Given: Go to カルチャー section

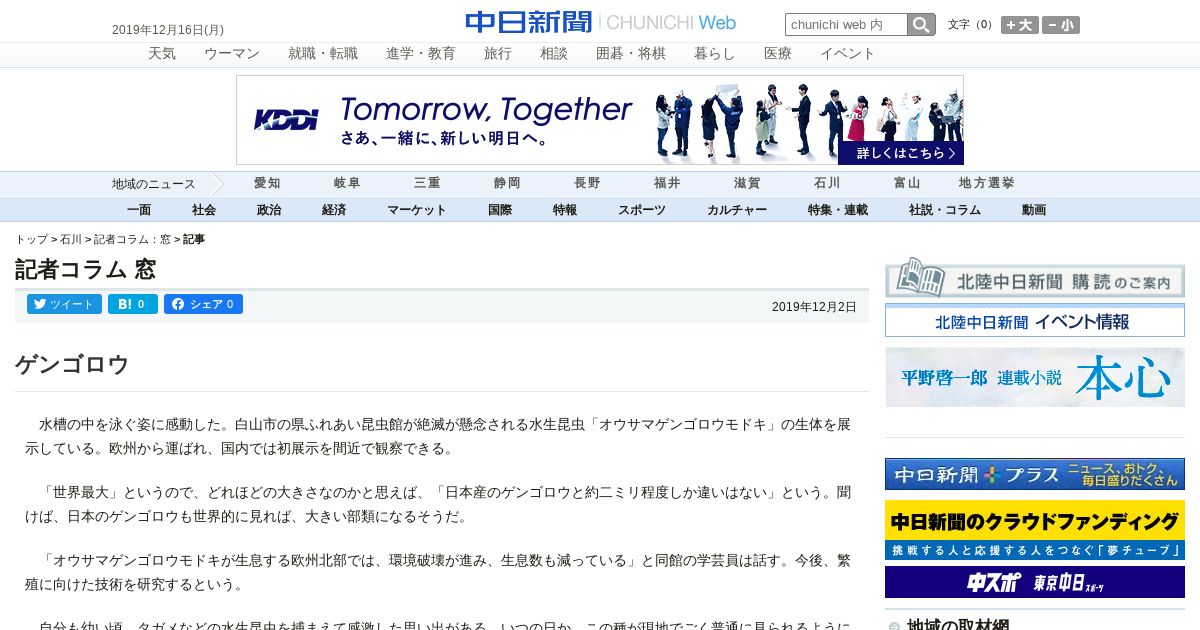Looking at the screenshot, I should tap(737, 210).
